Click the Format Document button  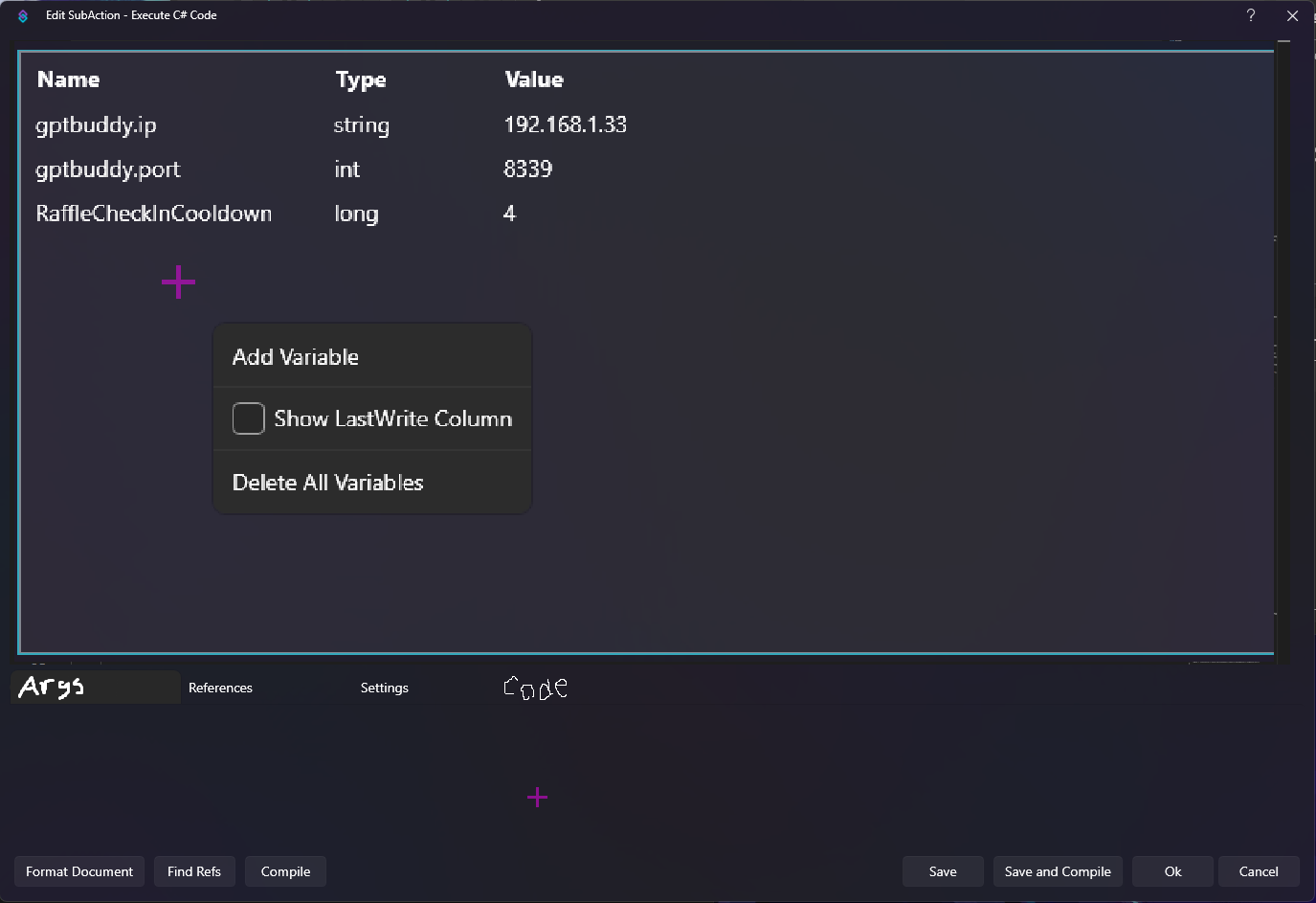coord(79,871)
